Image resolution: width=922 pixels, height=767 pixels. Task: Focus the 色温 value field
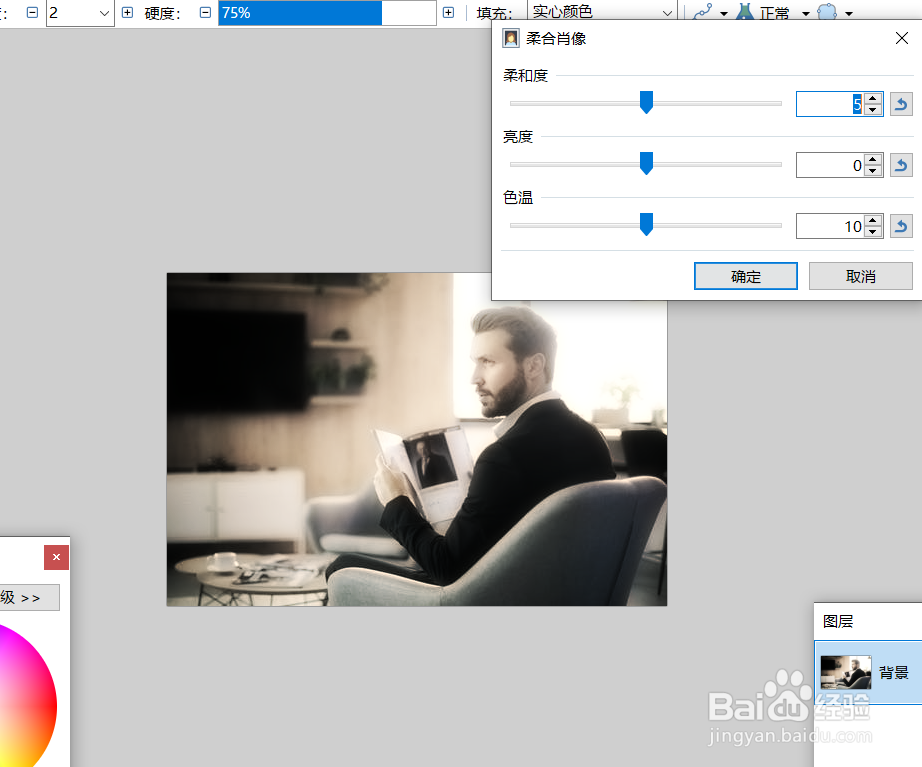(830, 226)
